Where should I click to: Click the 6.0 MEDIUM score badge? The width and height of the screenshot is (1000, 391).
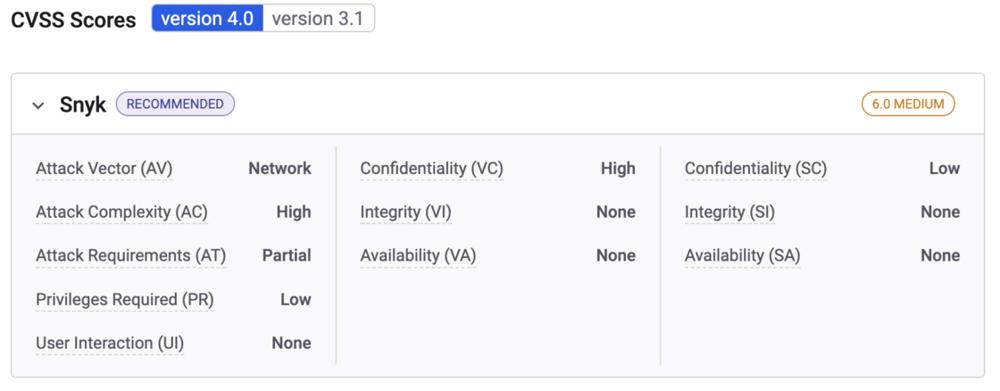click(908, 104)
